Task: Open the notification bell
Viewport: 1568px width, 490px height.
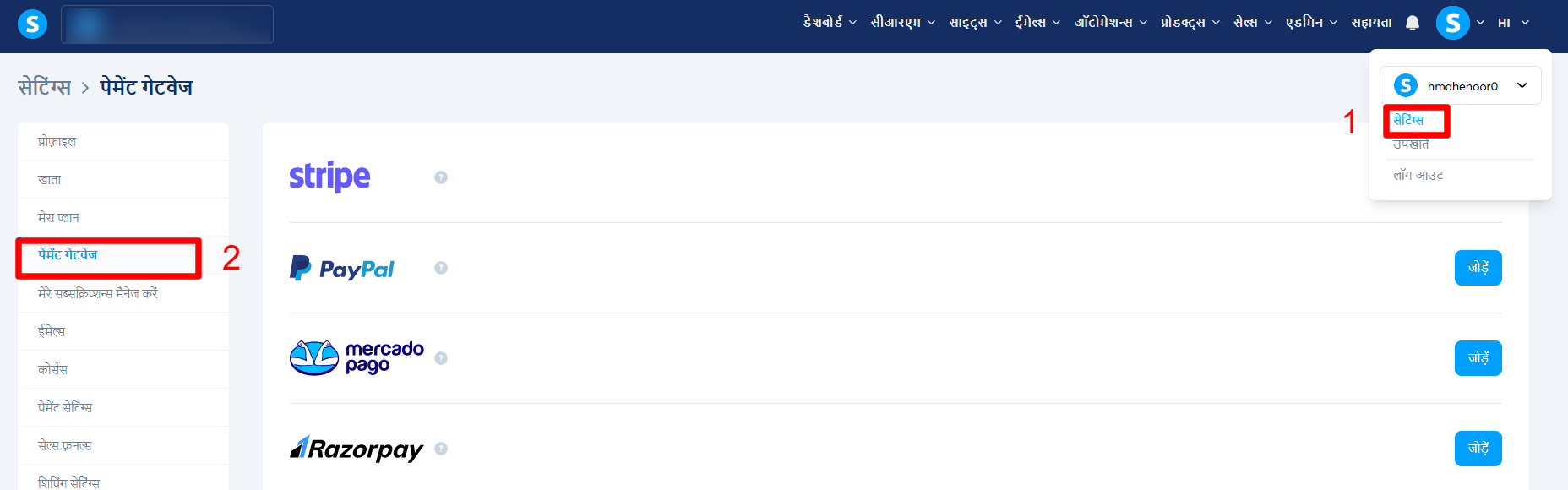Action: 1413,23
